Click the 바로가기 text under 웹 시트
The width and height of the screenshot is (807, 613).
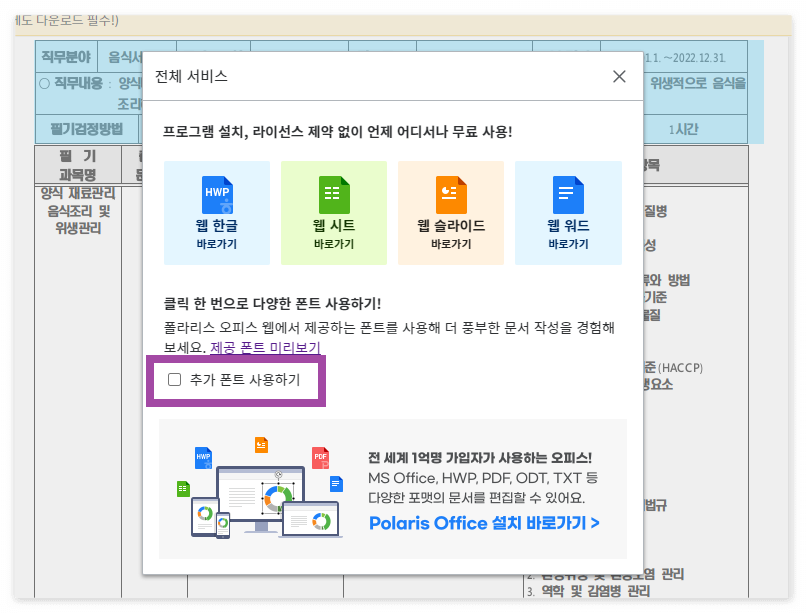[x=334, y=244]
